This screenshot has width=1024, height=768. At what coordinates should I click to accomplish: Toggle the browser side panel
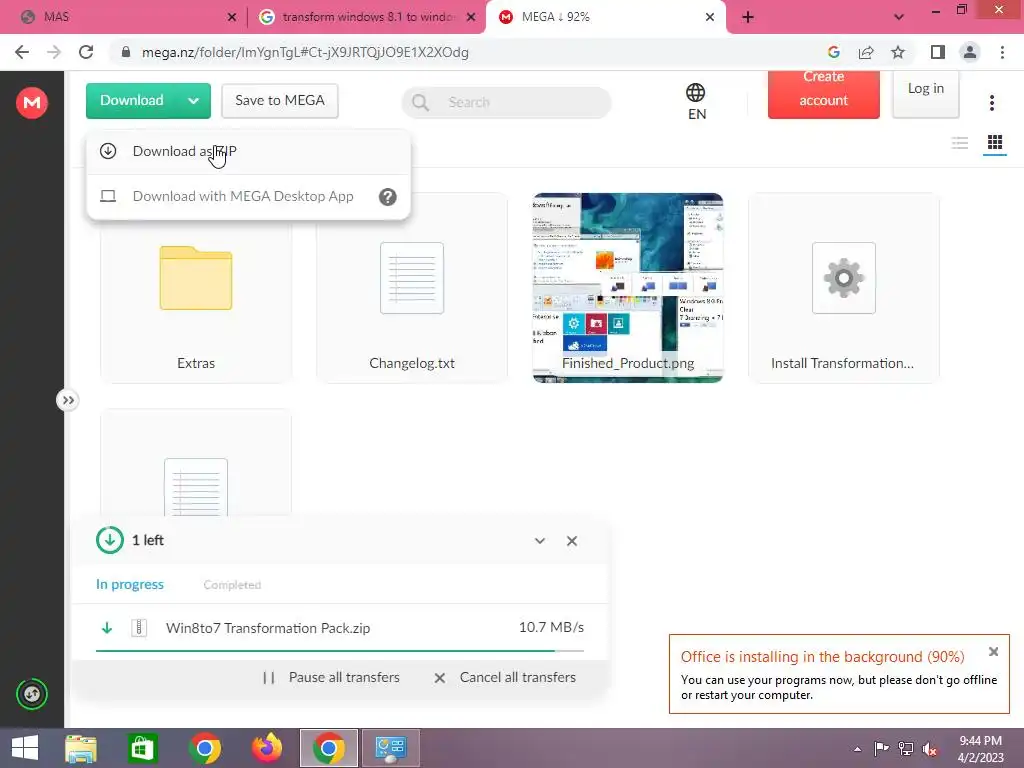(x=938, y=52)
